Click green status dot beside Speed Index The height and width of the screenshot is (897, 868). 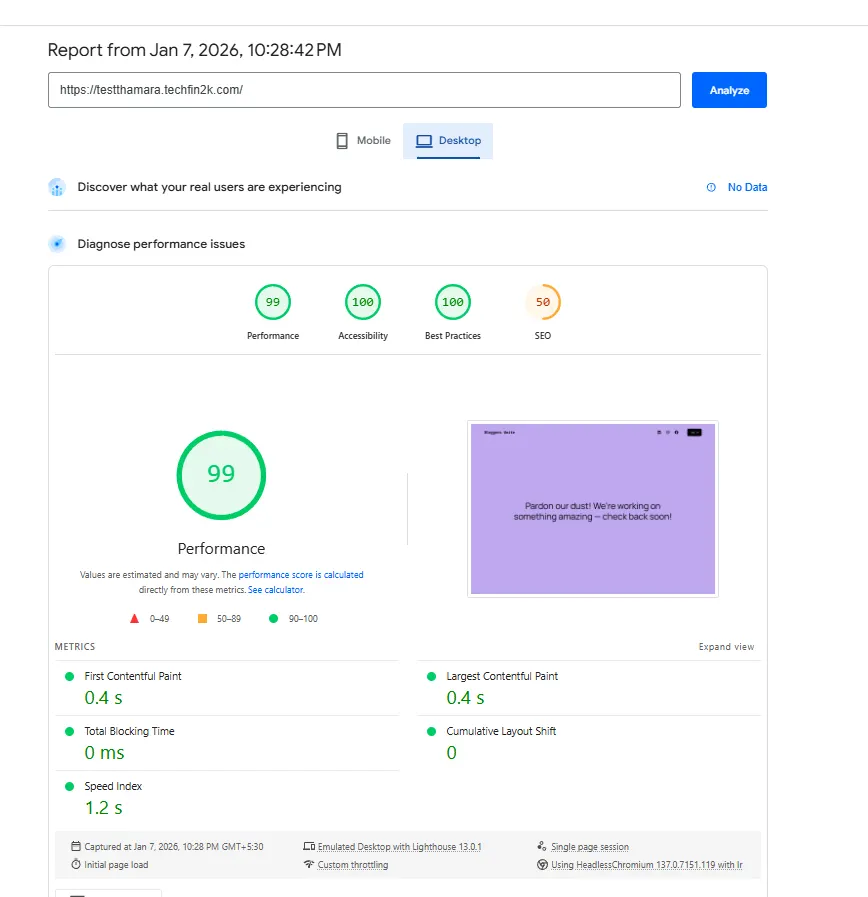click(70, 787)
